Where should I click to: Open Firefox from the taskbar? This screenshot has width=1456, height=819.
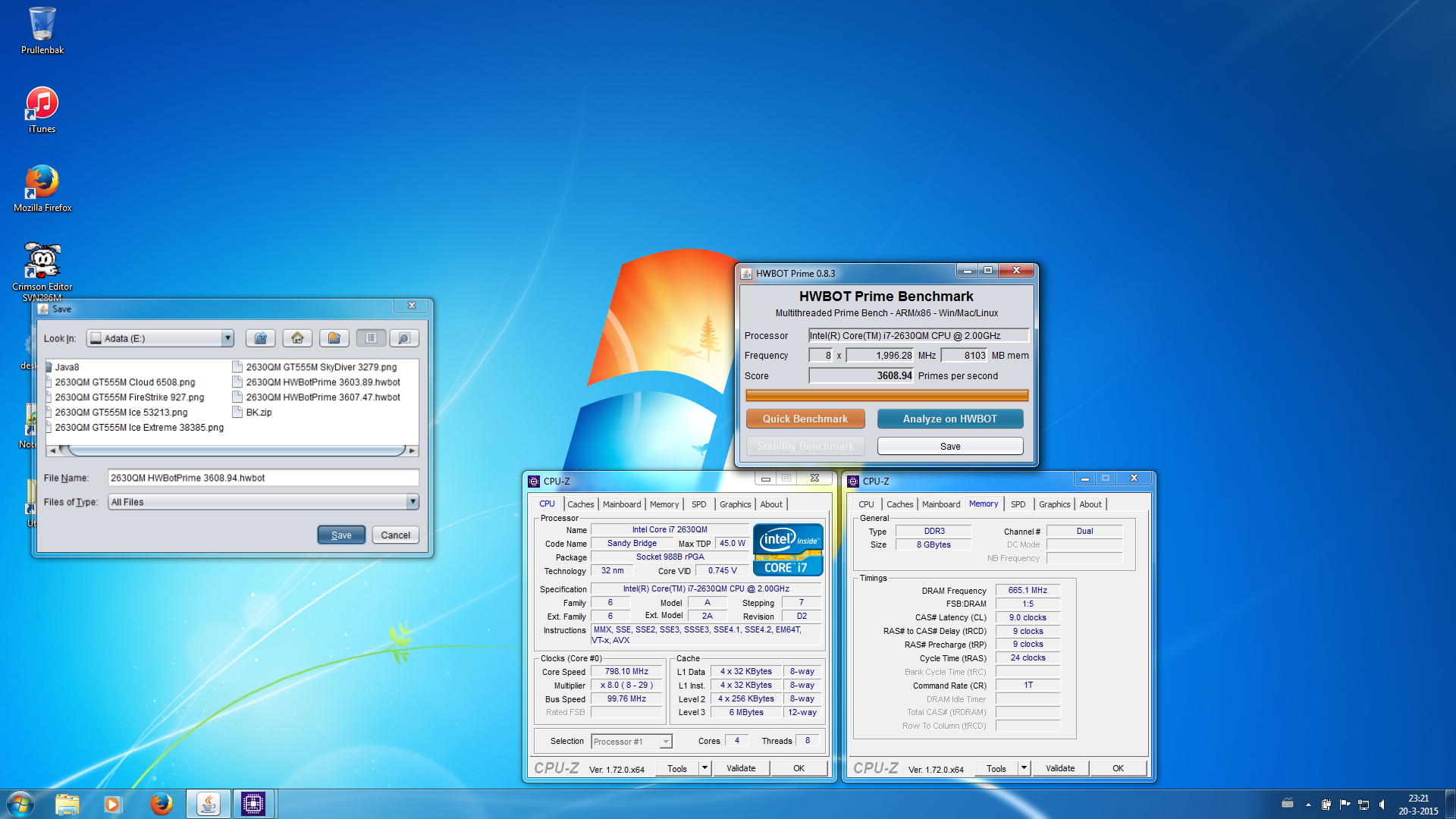click(161, 804)
